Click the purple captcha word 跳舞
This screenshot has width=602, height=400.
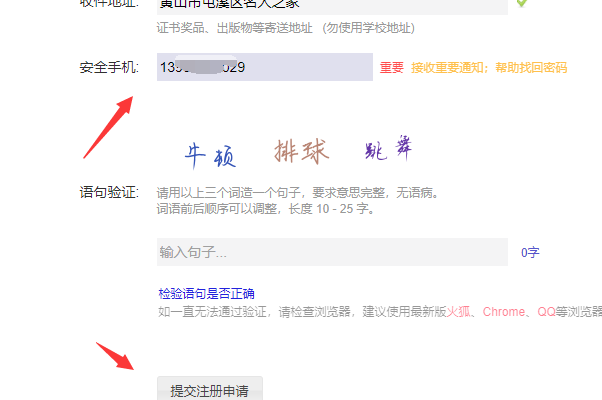point(388,148)
